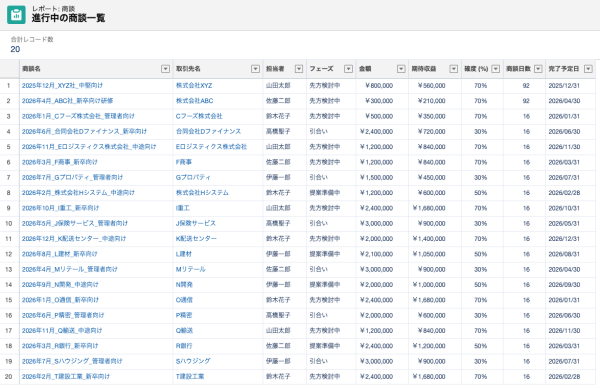Open opportunity 2026年1月_Cフーズ株式会社_管理者向け
The image size is (600, 388).
[78, 116]
